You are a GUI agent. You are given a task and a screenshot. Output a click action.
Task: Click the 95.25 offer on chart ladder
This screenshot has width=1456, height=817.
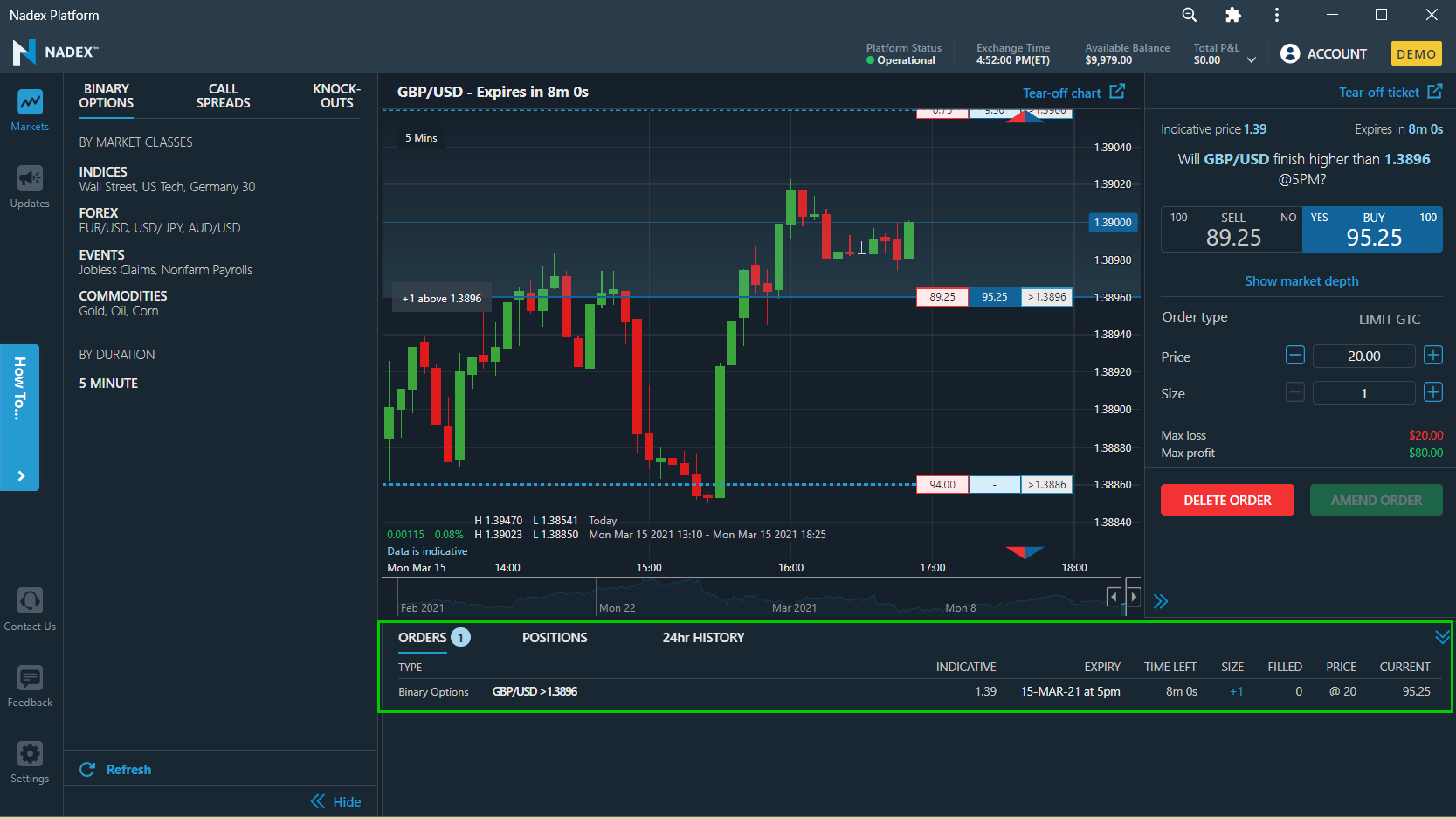[x=995, y=297]
